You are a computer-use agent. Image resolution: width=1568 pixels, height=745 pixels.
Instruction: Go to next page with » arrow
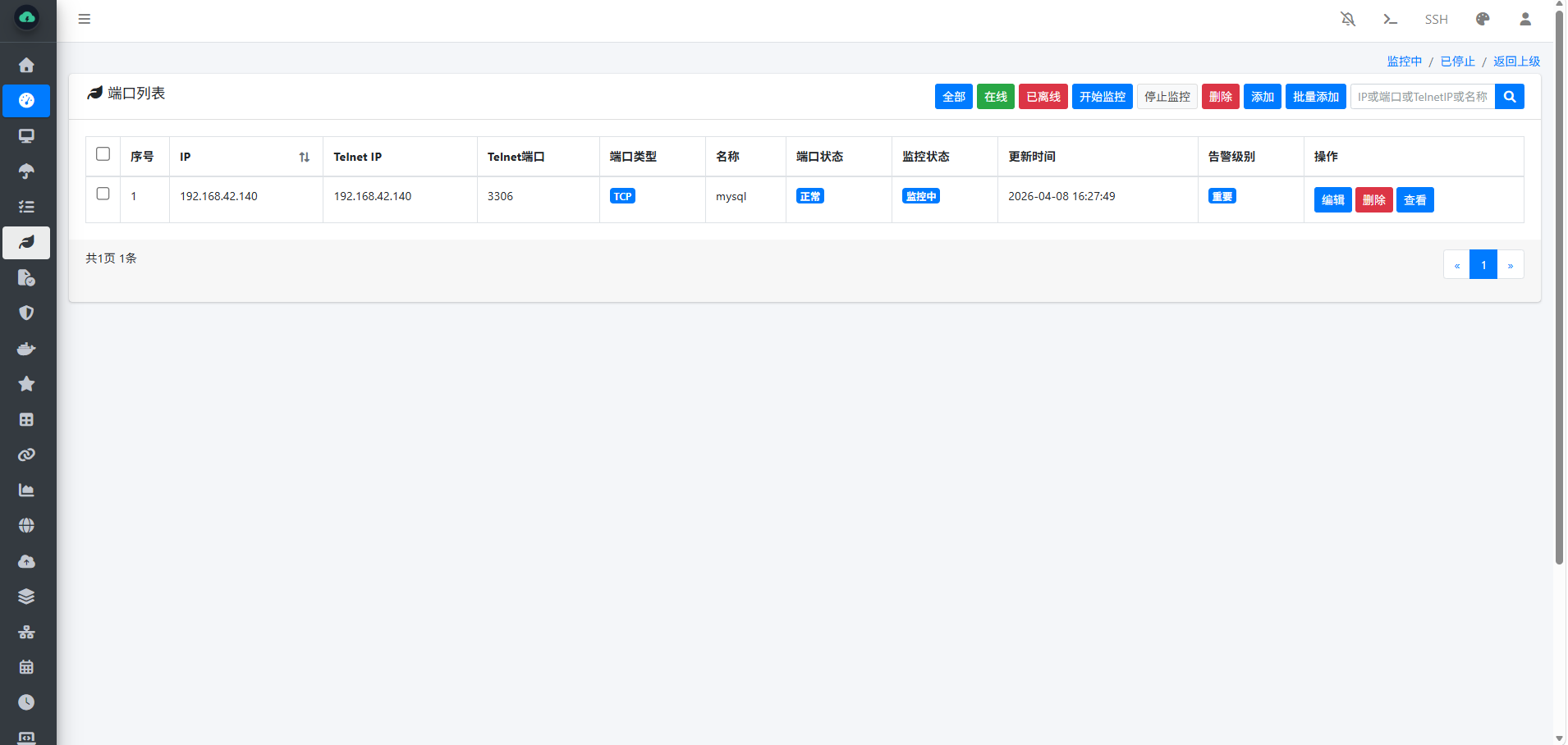(x=1510, y=265)
